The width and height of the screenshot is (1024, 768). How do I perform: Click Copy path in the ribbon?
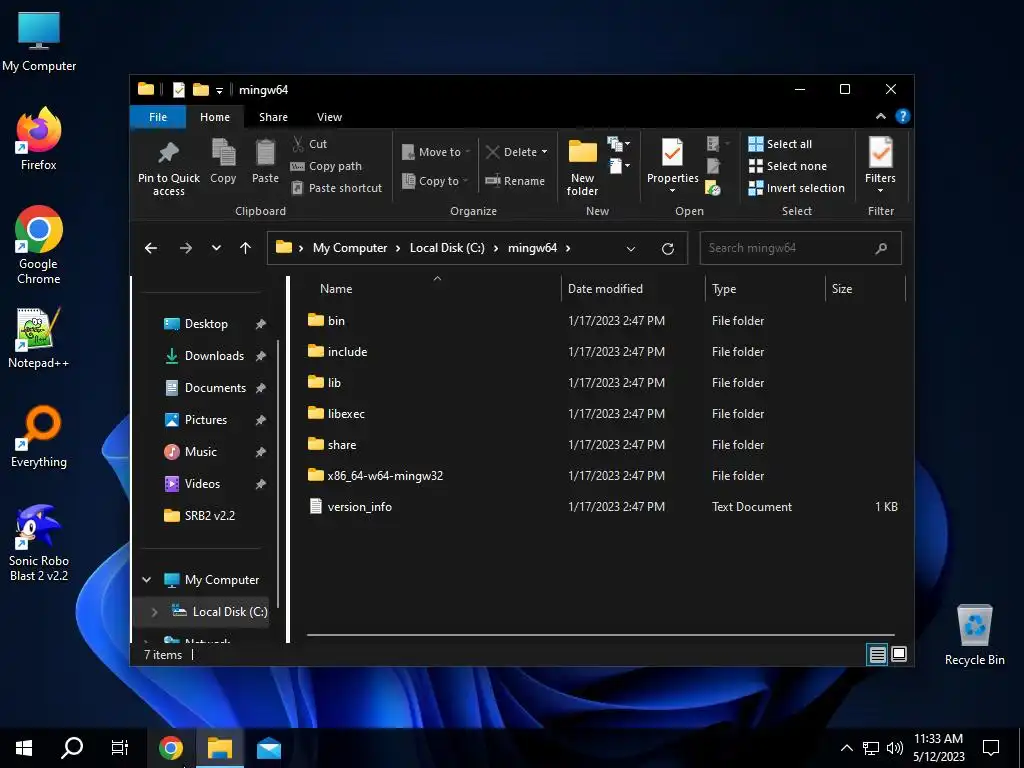(326, 166)
